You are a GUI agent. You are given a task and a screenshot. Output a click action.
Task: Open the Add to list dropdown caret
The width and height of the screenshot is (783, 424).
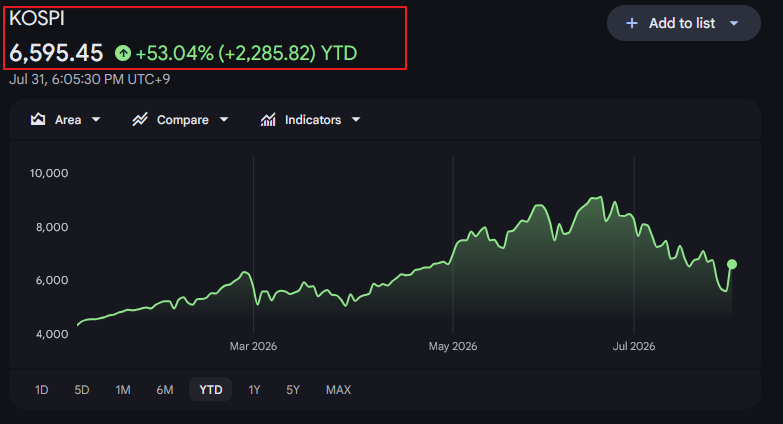734,23
